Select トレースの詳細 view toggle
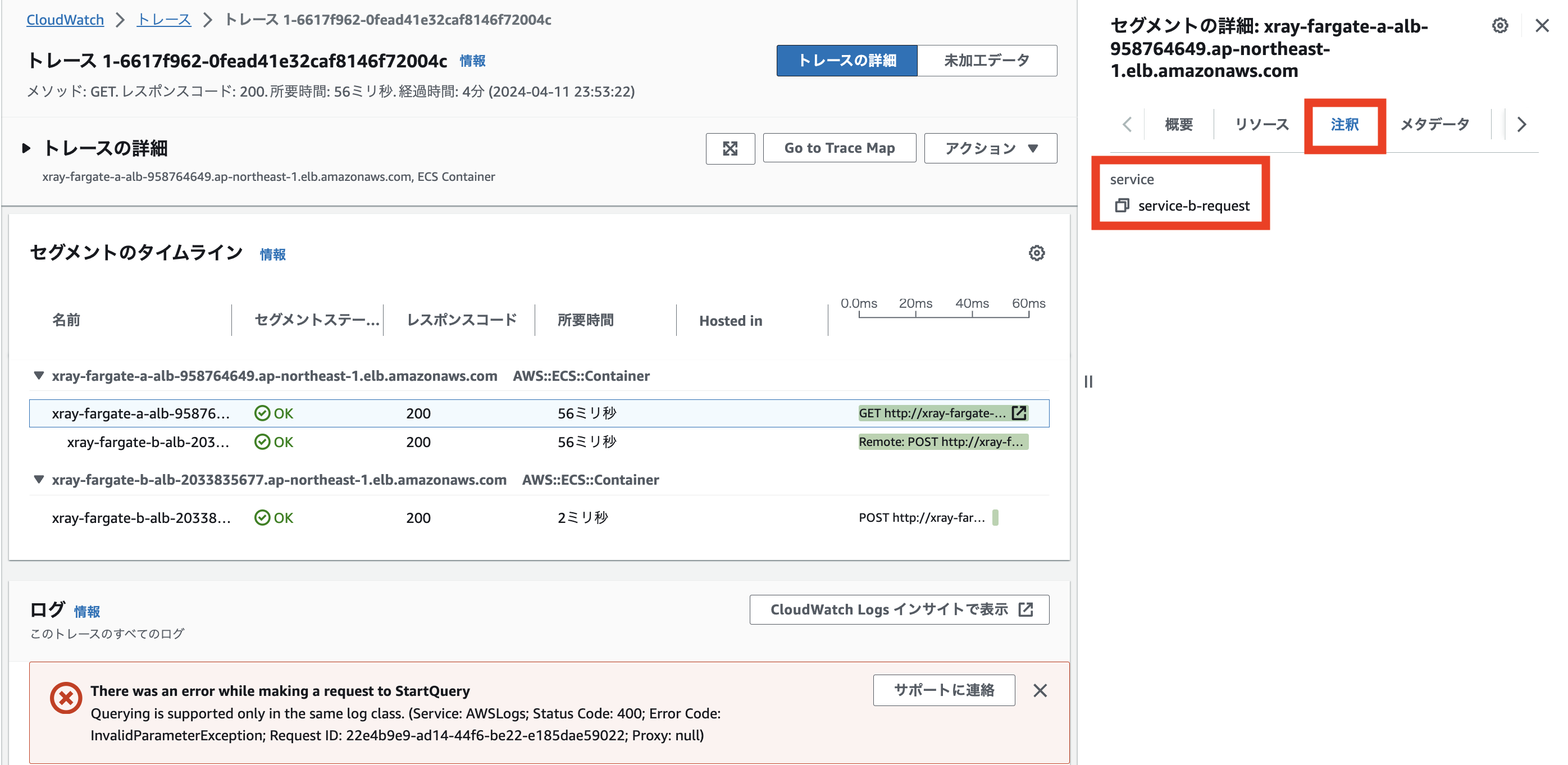This screenshot has width=1568, height=765. click(x=846, y=60)
